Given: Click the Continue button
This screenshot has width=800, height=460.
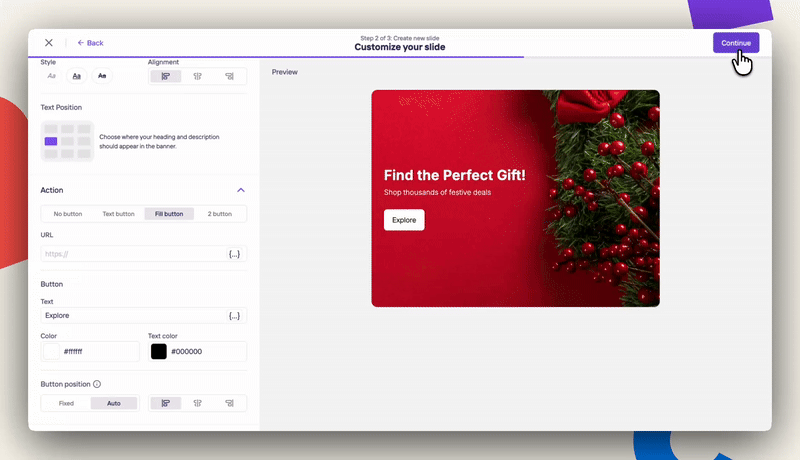Looking at the screenshot, I should click(x=736, y=43).
